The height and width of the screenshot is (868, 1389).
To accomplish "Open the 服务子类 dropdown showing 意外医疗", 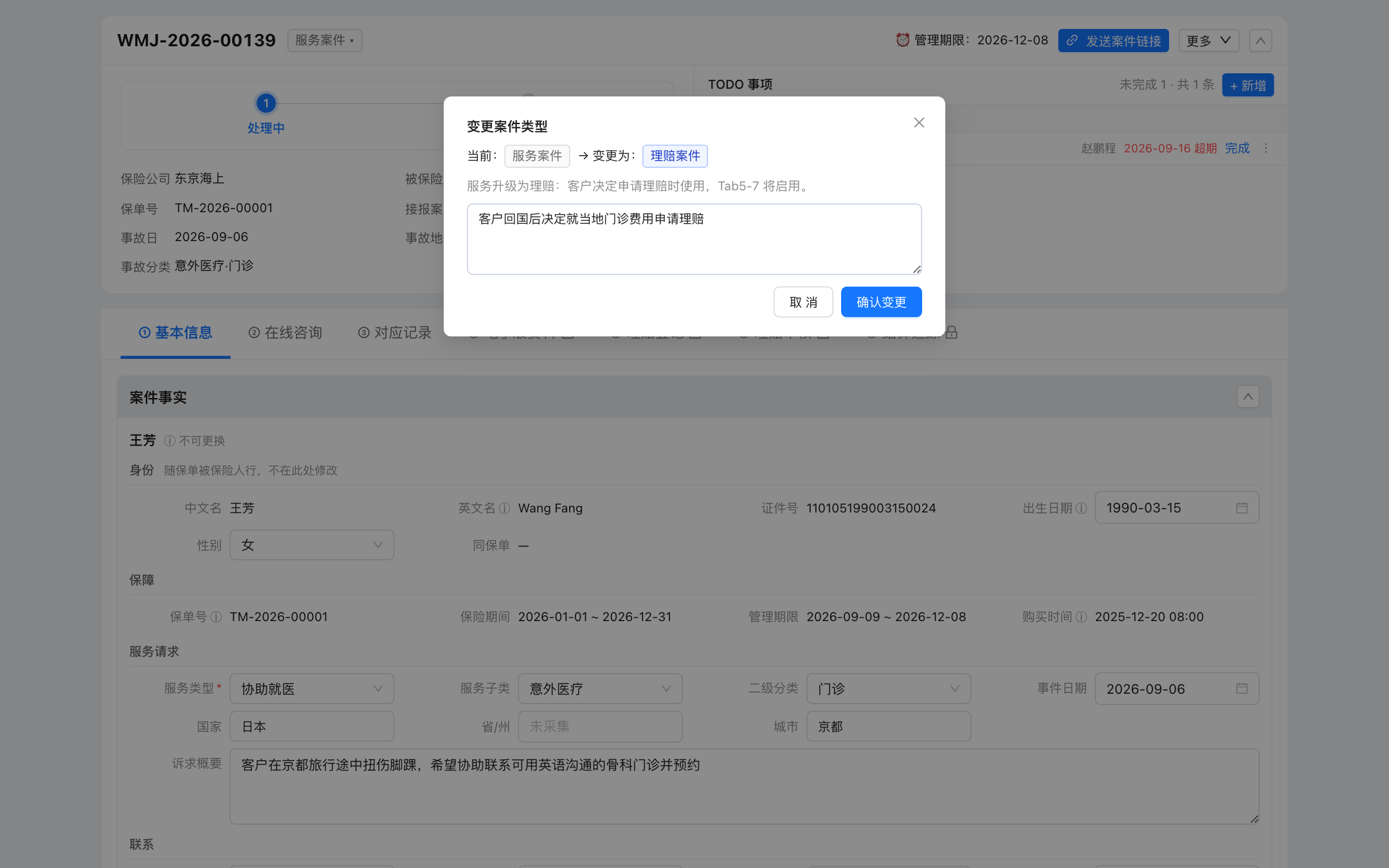I will coord(600,689).
